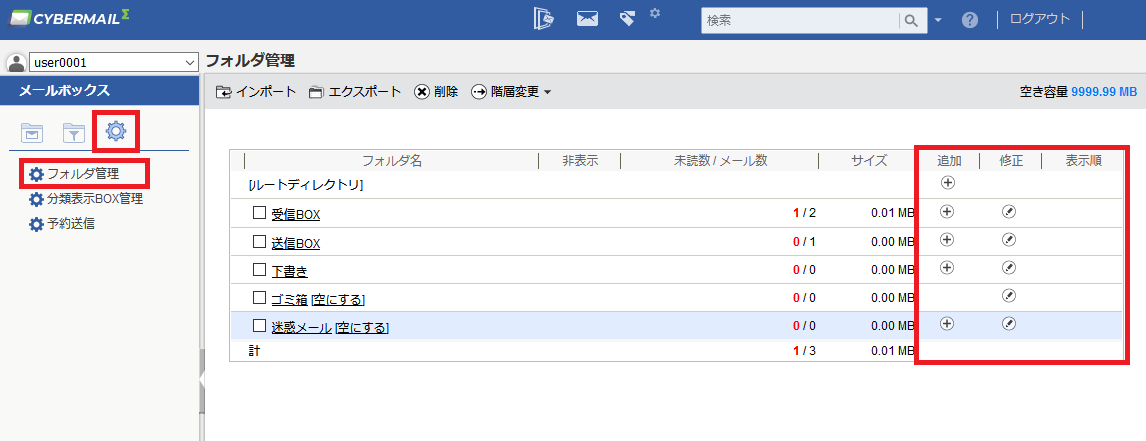Focus the 検索 search field
Image resolution: width=1146 pixels, height=441 pixels.
[800, 20]
